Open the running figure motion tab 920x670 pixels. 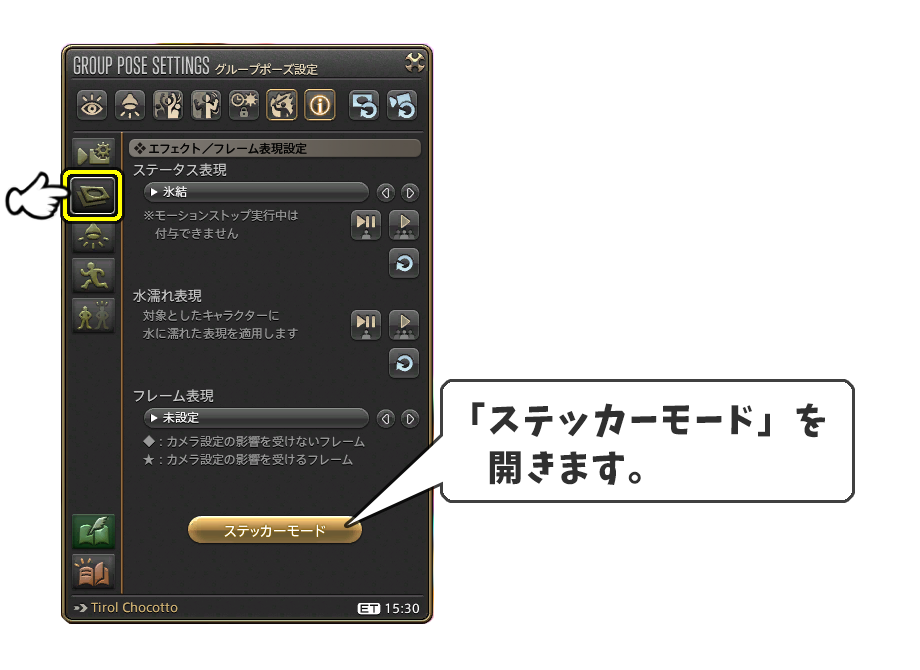pos(93,275)
